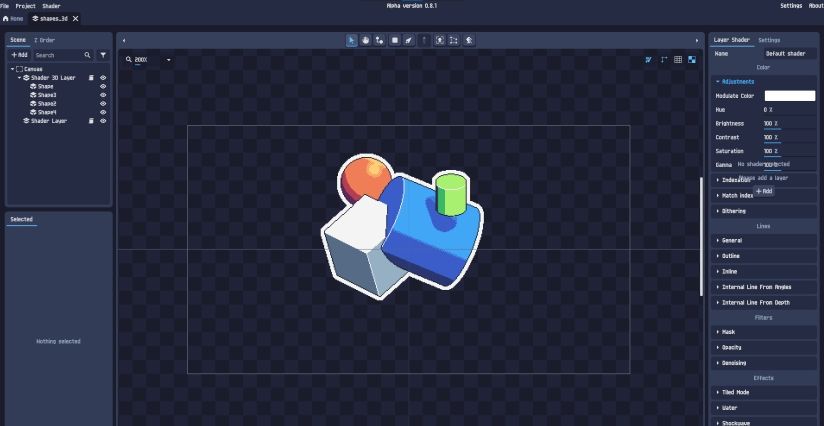
Task: Open the About link in top bar
Action: pos(815,6)
